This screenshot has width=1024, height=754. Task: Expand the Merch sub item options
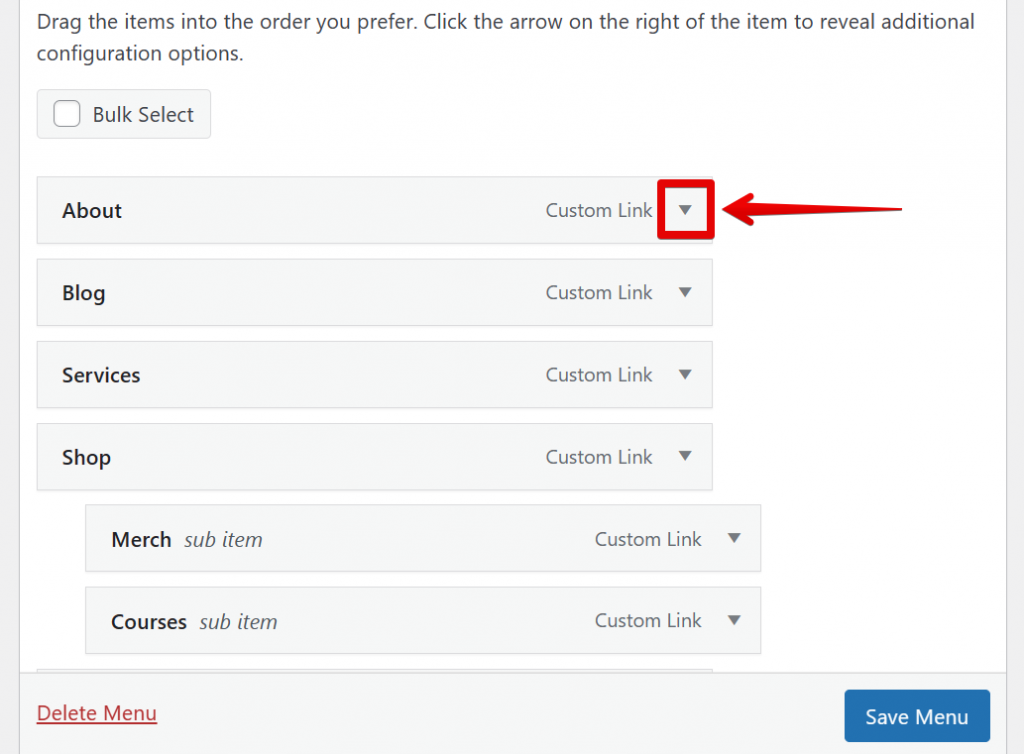coord(733,538)
